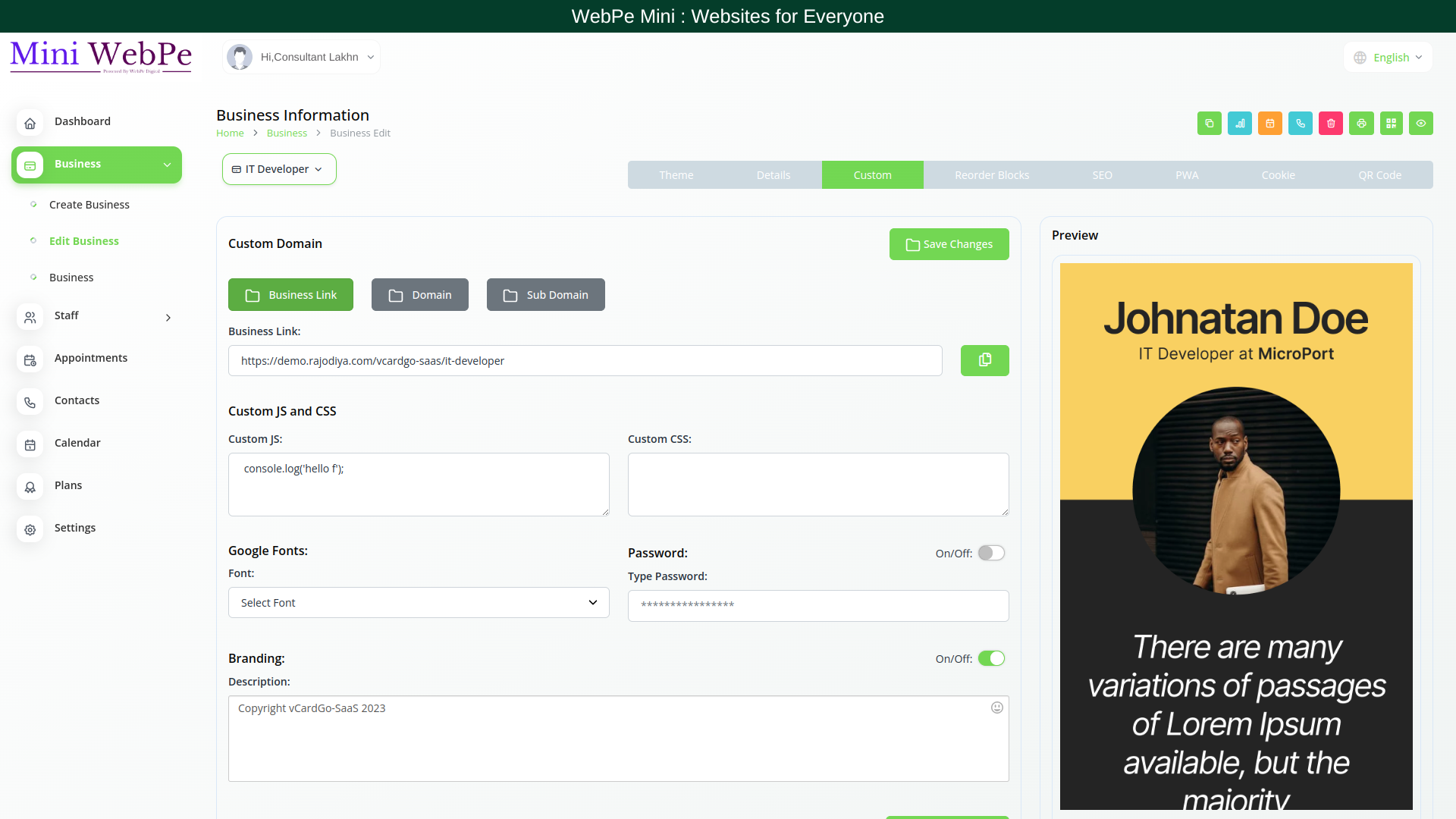
Task: Click the green duplicate business icon
Action: 1209,124
